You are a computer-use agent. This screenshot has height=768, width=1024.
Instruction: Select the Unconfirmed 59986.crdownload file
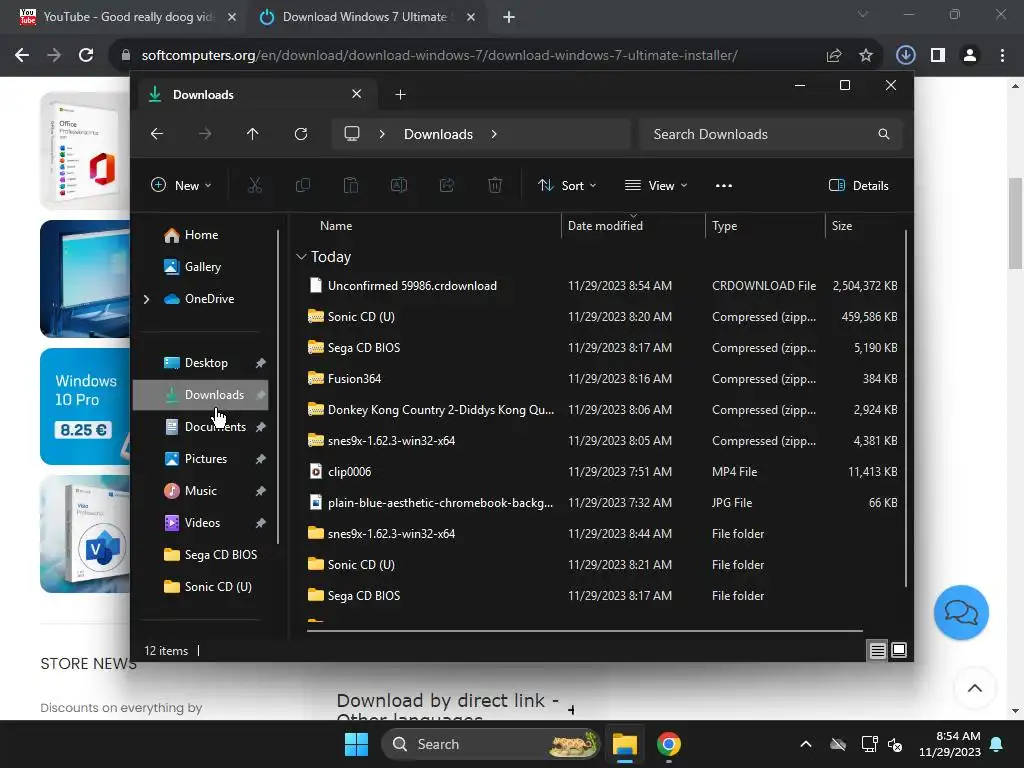pos(602,286)
